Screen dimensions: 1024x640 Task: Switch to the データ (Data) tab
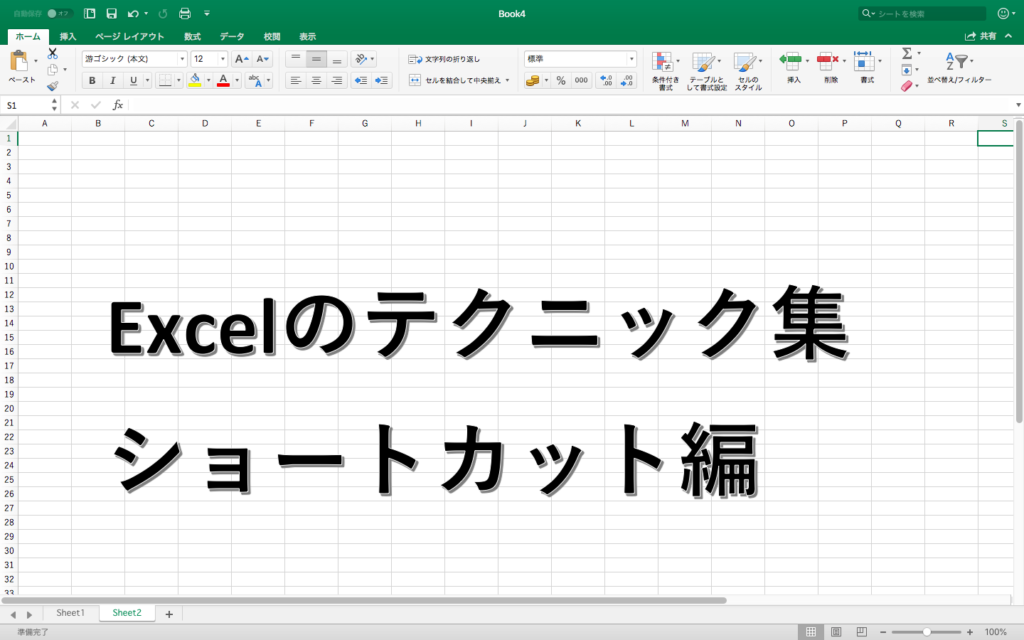point(232,37)
